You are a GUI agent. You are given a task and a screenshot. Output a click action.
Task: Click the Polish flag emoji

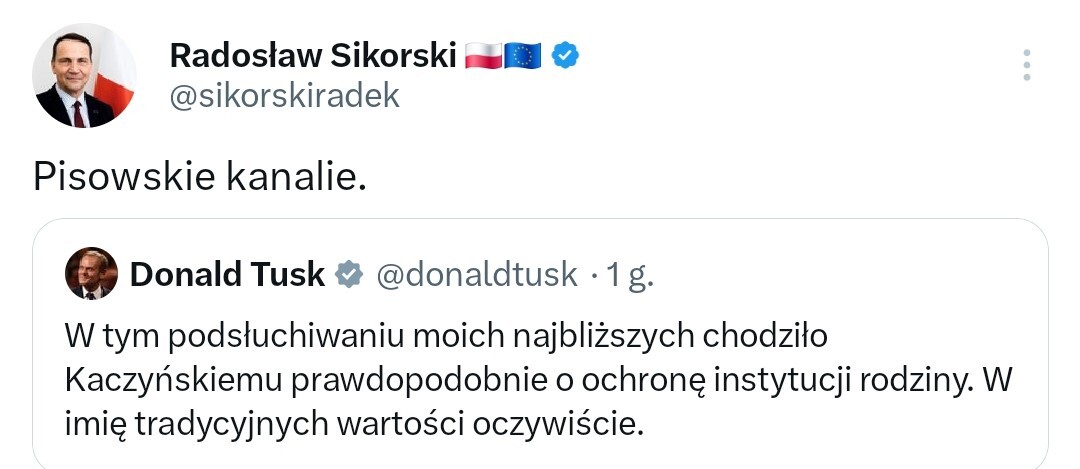point(483,56)
